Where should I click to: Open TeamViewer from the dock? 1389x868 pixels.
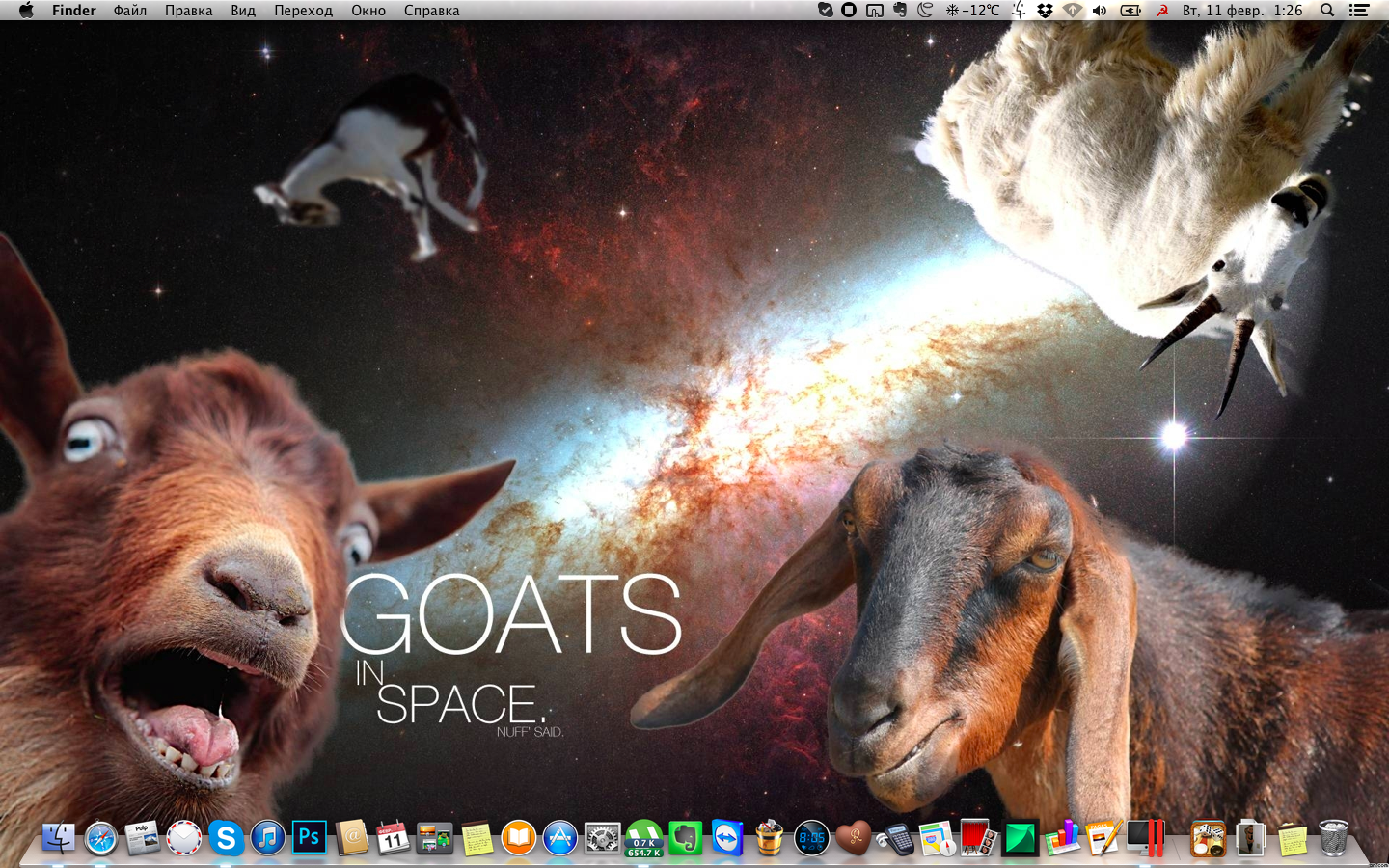[x=727, y=838]
